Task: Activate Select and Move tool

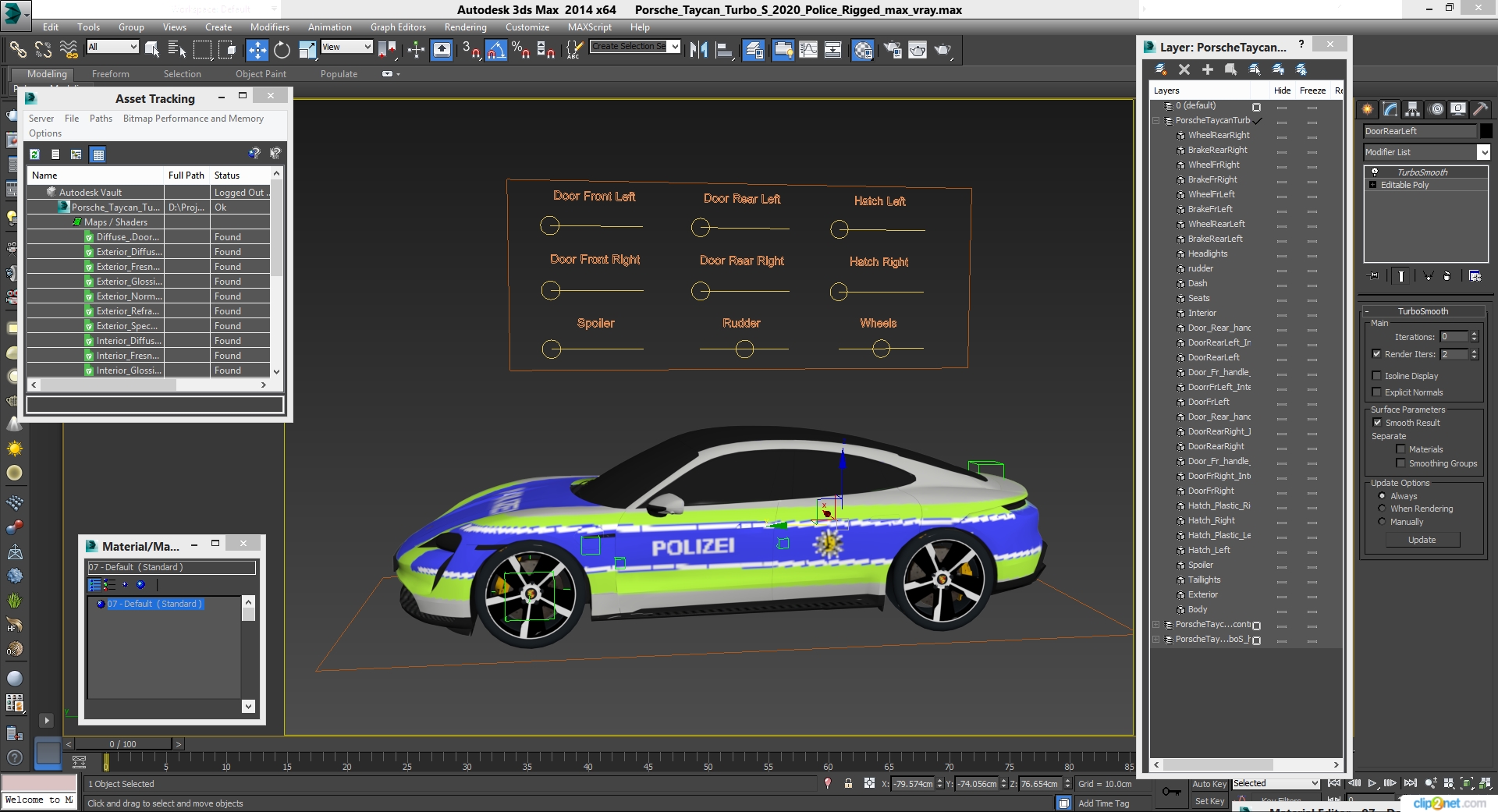Action: pos(257,50)
